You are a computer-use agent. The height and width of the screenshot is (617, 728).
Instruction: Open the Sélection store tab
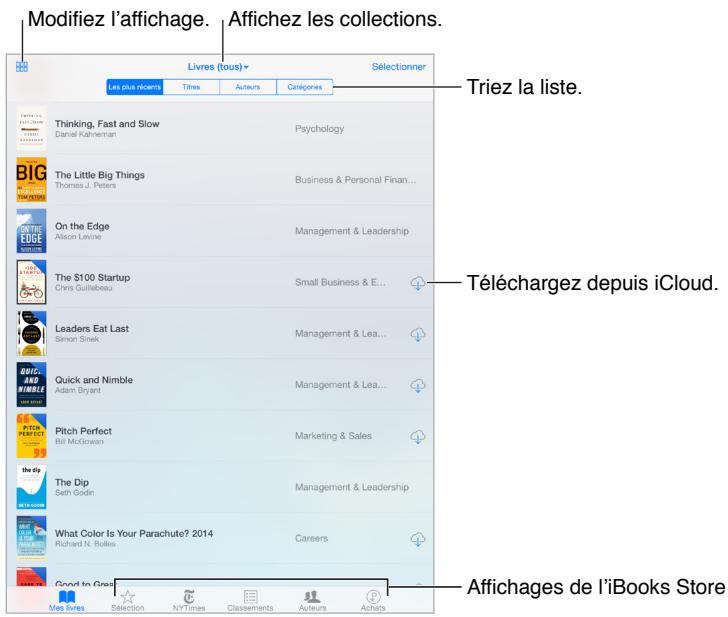pos(128,600)
